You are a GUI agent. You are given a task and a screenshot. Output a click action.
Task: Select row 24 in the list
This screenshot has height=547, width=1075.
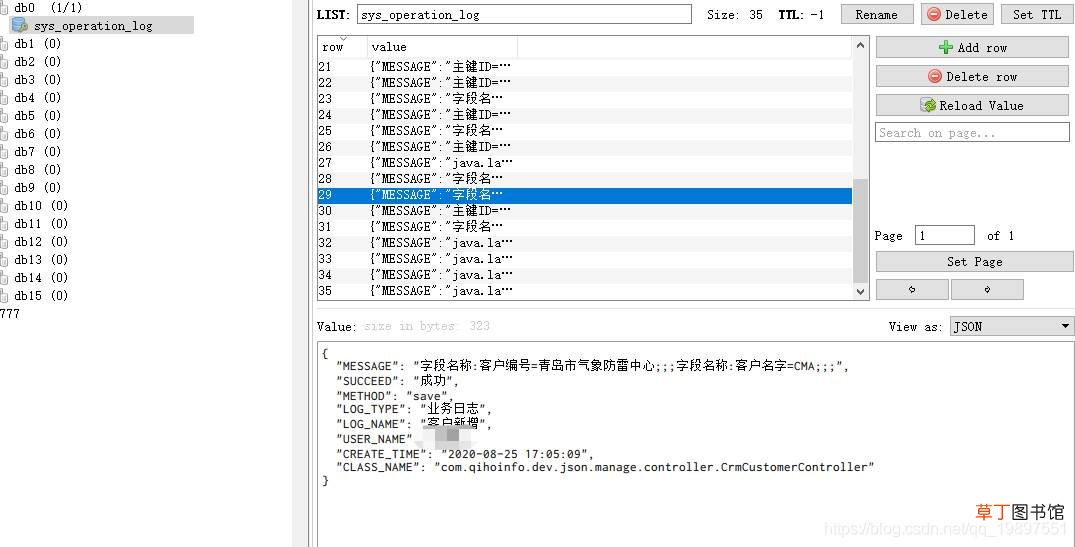pyautogui.click(x=585, y=114)
